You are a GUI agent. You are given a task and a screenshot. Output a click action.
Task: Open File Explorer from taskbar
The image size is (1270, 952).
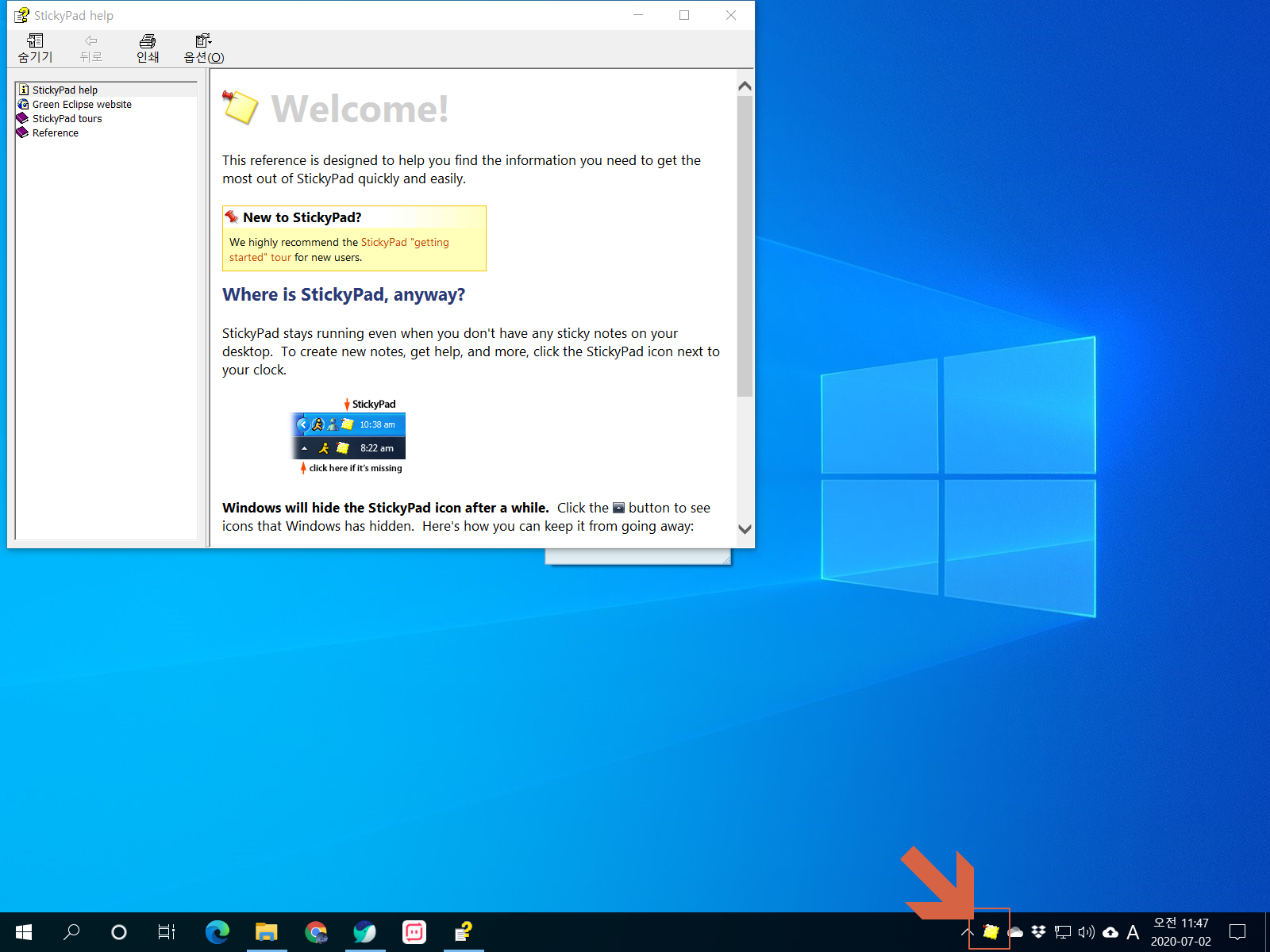pos(266,932)
